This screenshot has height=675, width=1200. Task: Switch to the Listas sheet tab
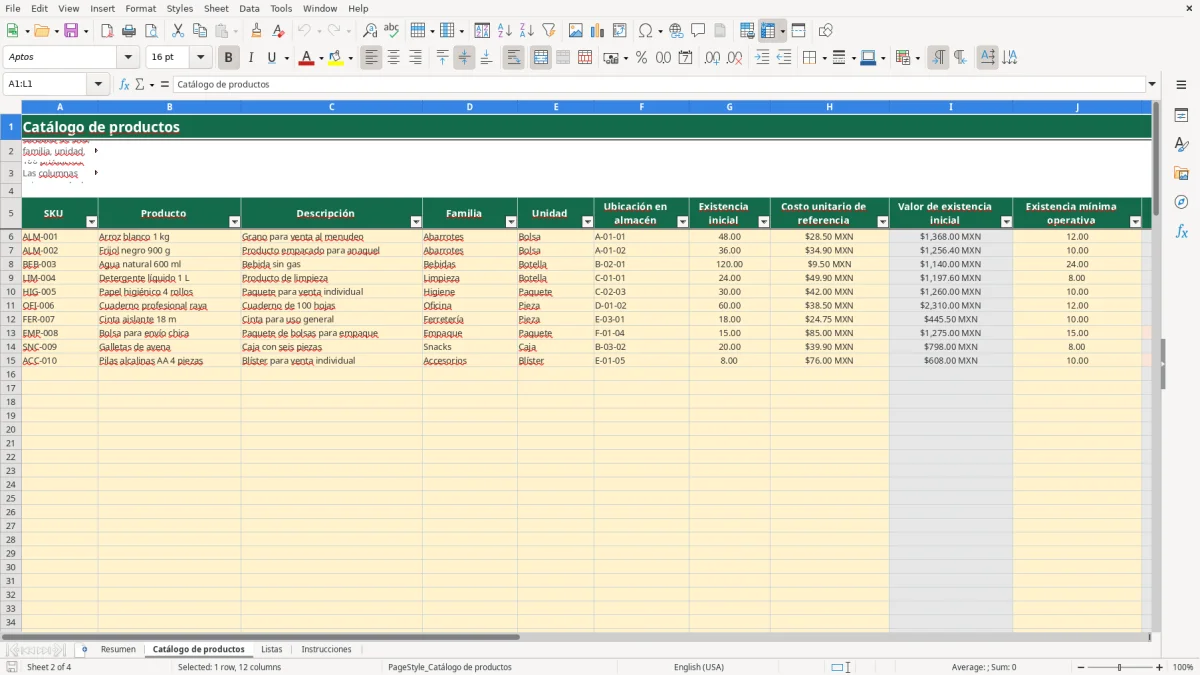(x=272, y=650)
